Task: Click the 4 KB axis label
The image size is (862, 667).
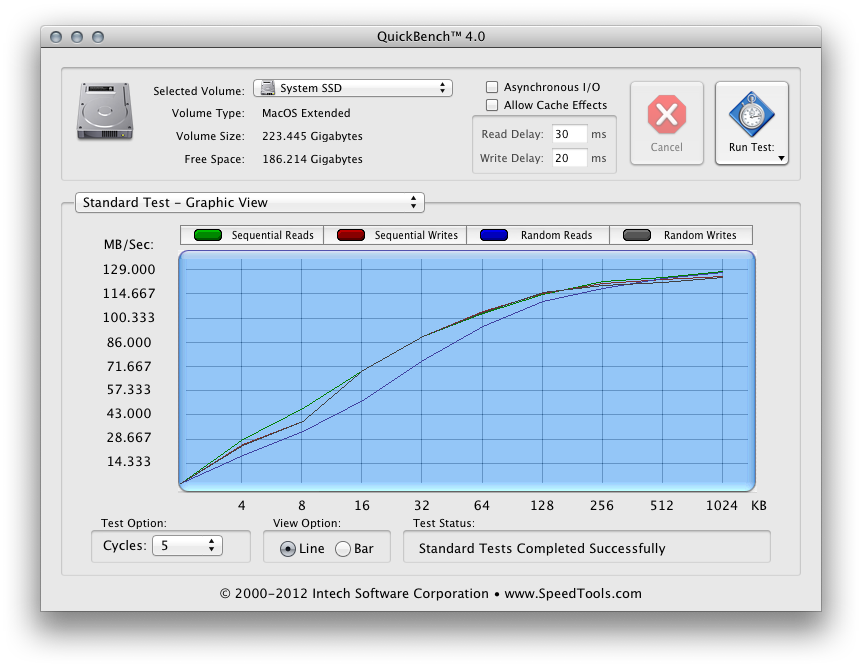Action: tap(241, 505)
